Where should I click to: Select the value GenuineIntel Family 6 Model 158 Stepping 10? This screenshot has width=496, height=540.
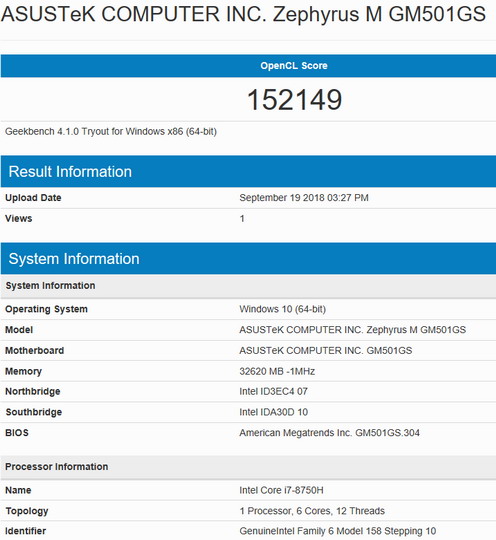pos(338,531)
